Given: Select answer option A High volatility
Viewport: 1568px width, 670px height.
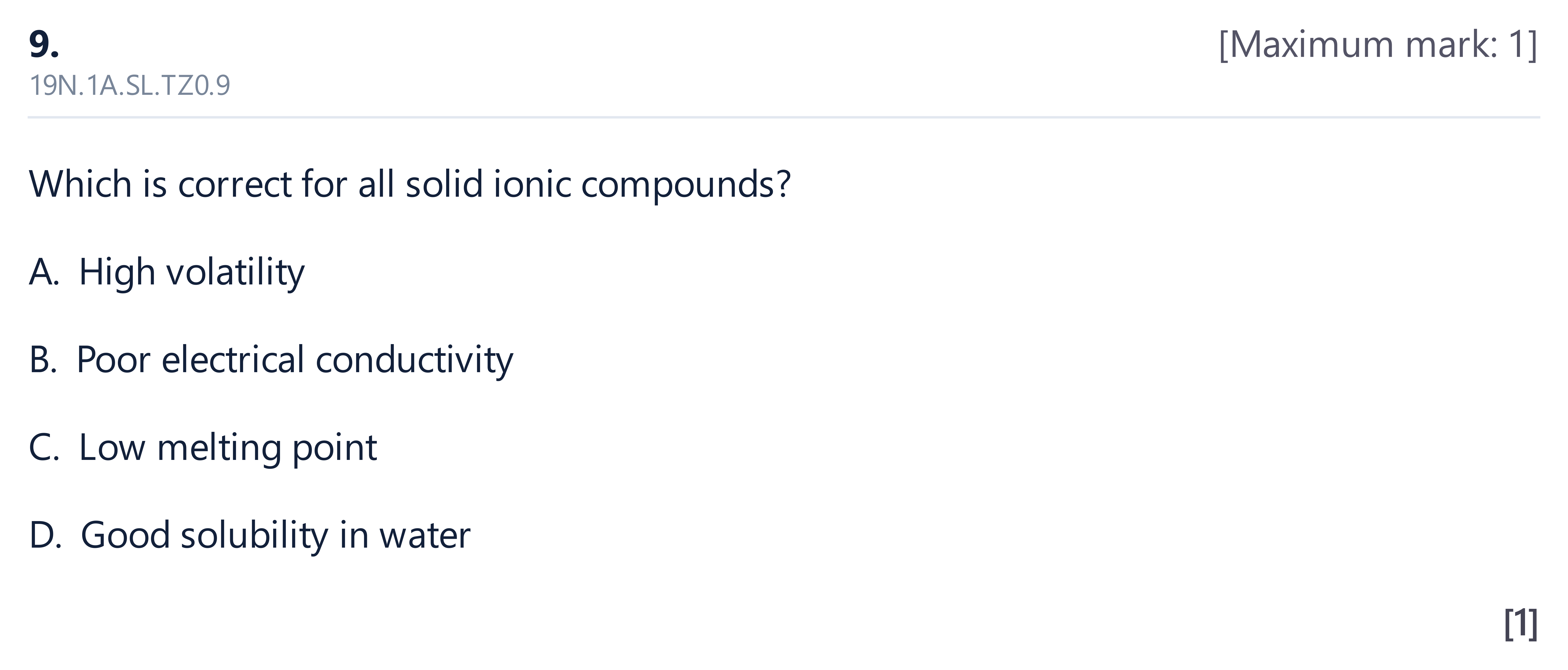Looking at the screenshot, I should coord(167,272).
